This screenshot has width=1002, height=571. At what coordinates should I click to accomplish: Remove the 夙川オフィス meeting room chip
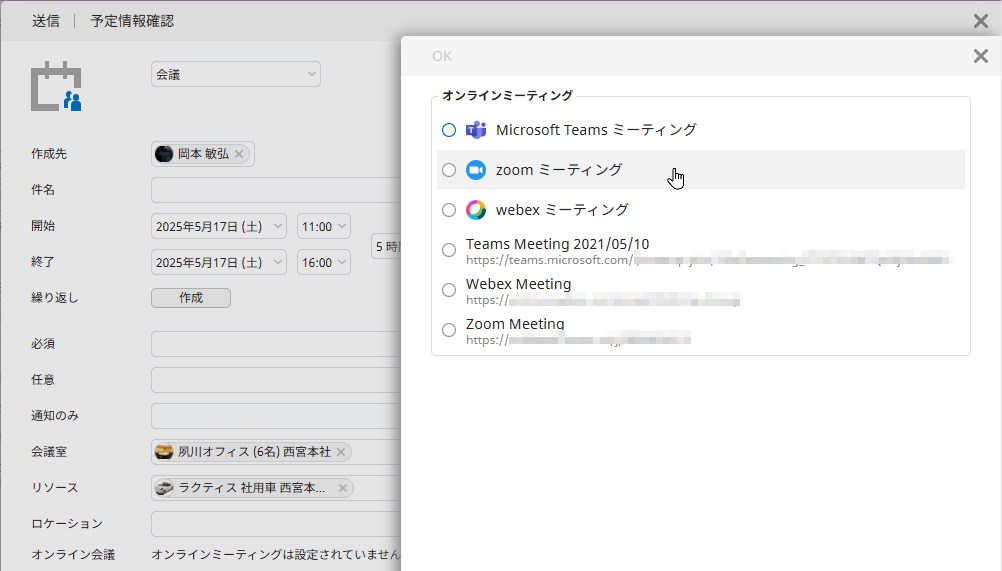point(341,452)
